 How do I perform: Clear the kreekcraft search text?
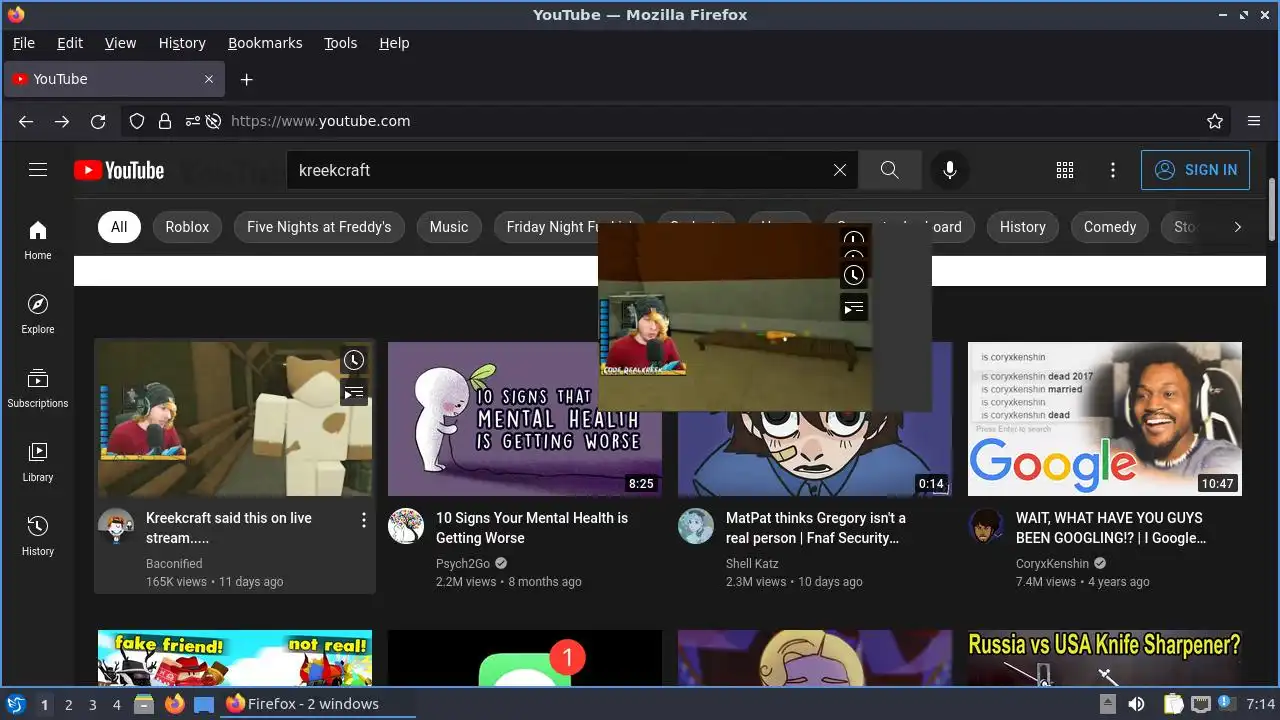840,170
